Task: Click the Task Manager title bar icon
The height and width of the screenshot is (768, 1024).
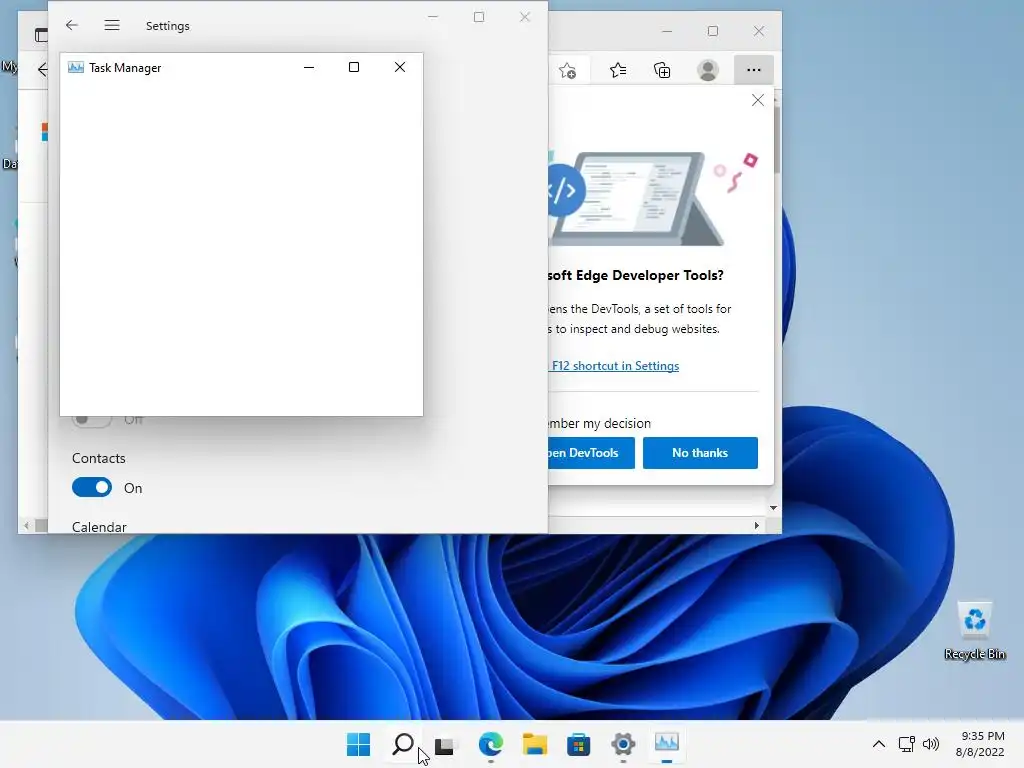Action: point(76,67)
